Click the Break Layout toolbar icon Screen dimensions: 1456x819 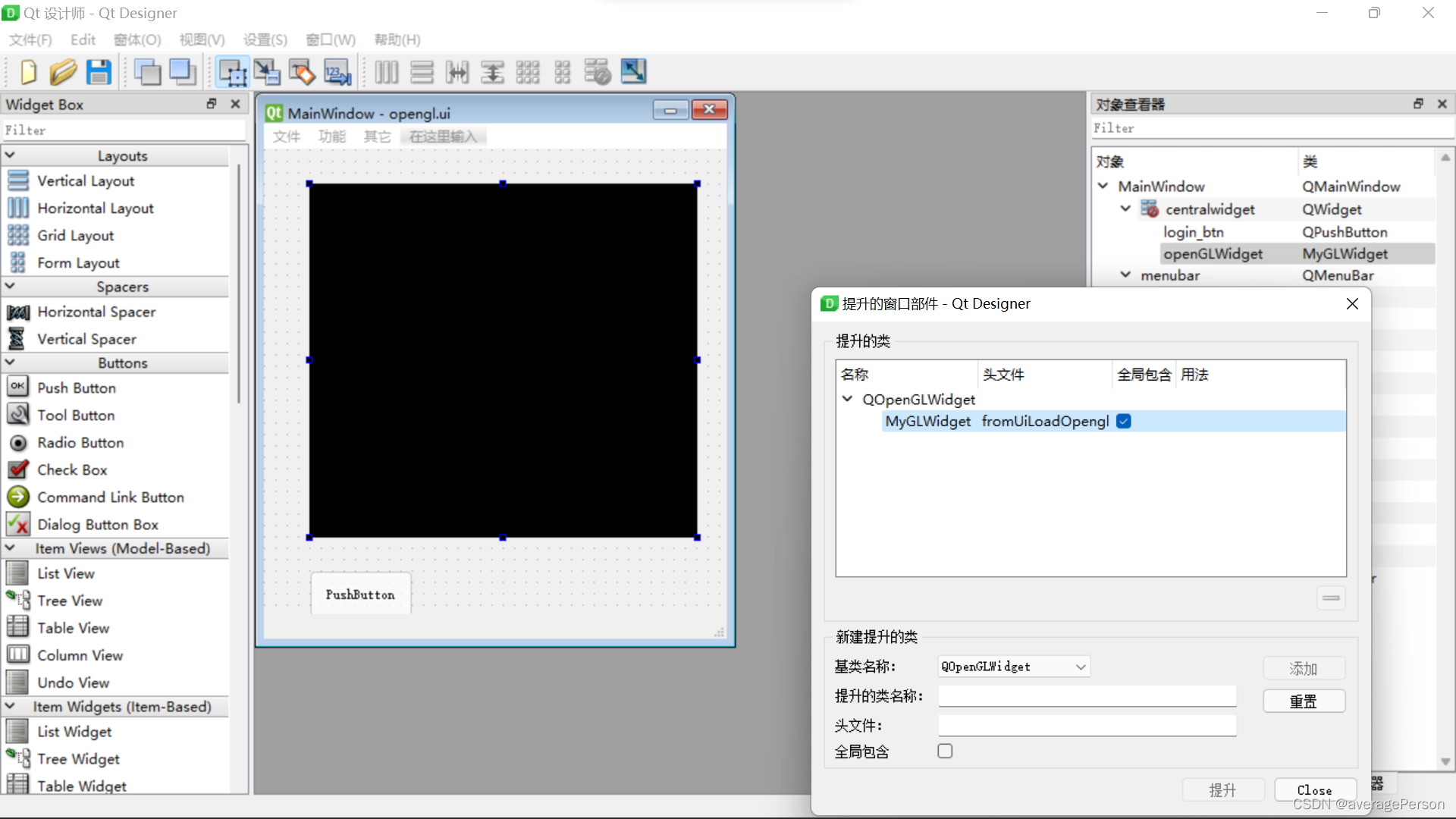coord(598,72)
